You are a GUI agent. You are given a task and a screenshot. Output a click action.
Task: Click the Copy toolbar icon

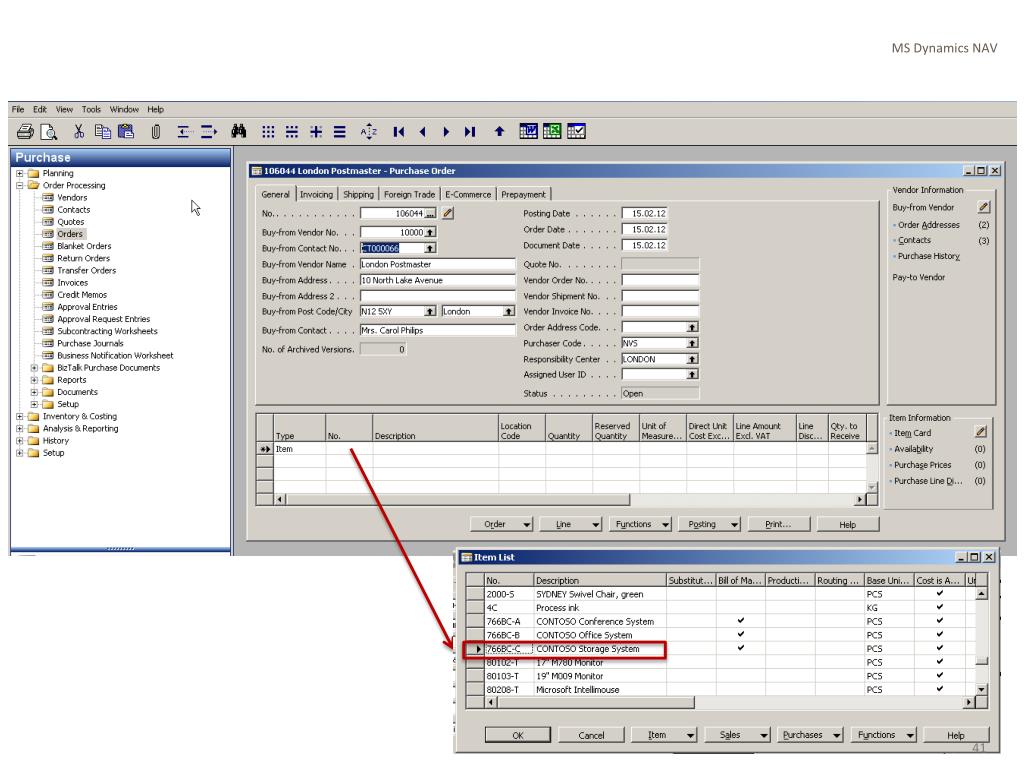click(x=103, y=131)
